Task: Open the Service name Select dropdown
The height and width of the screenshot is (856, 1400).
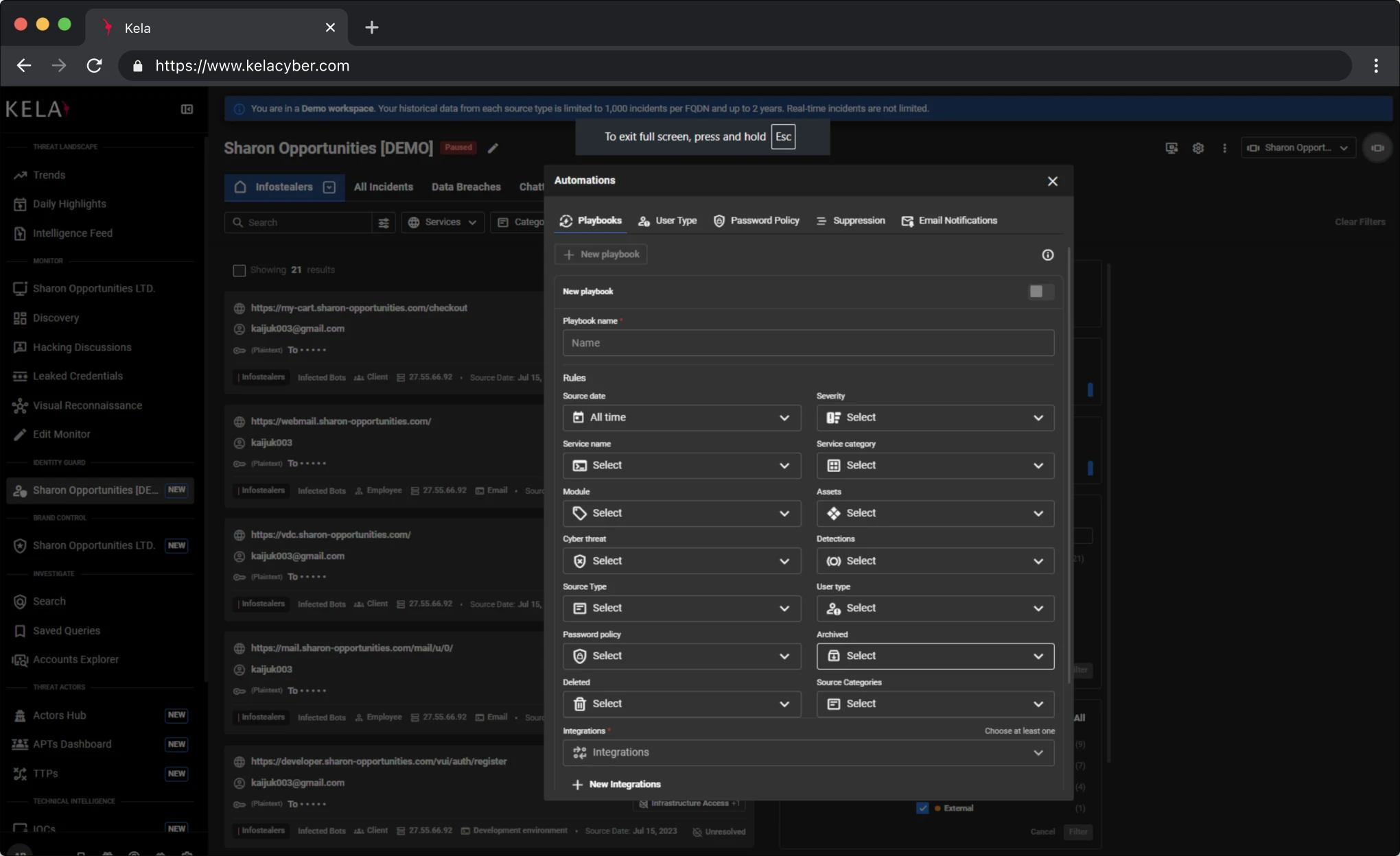Action: [681, 466]
